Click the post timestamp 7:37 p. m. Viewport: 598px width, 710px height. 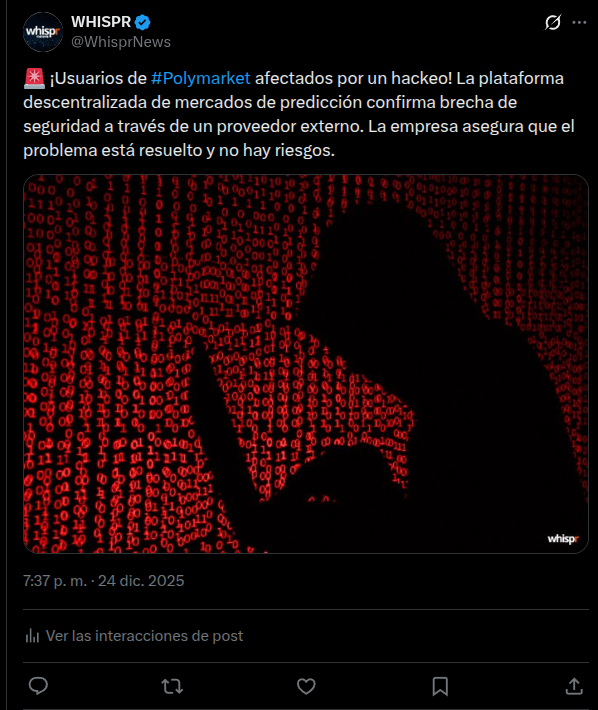coord(55,580)
